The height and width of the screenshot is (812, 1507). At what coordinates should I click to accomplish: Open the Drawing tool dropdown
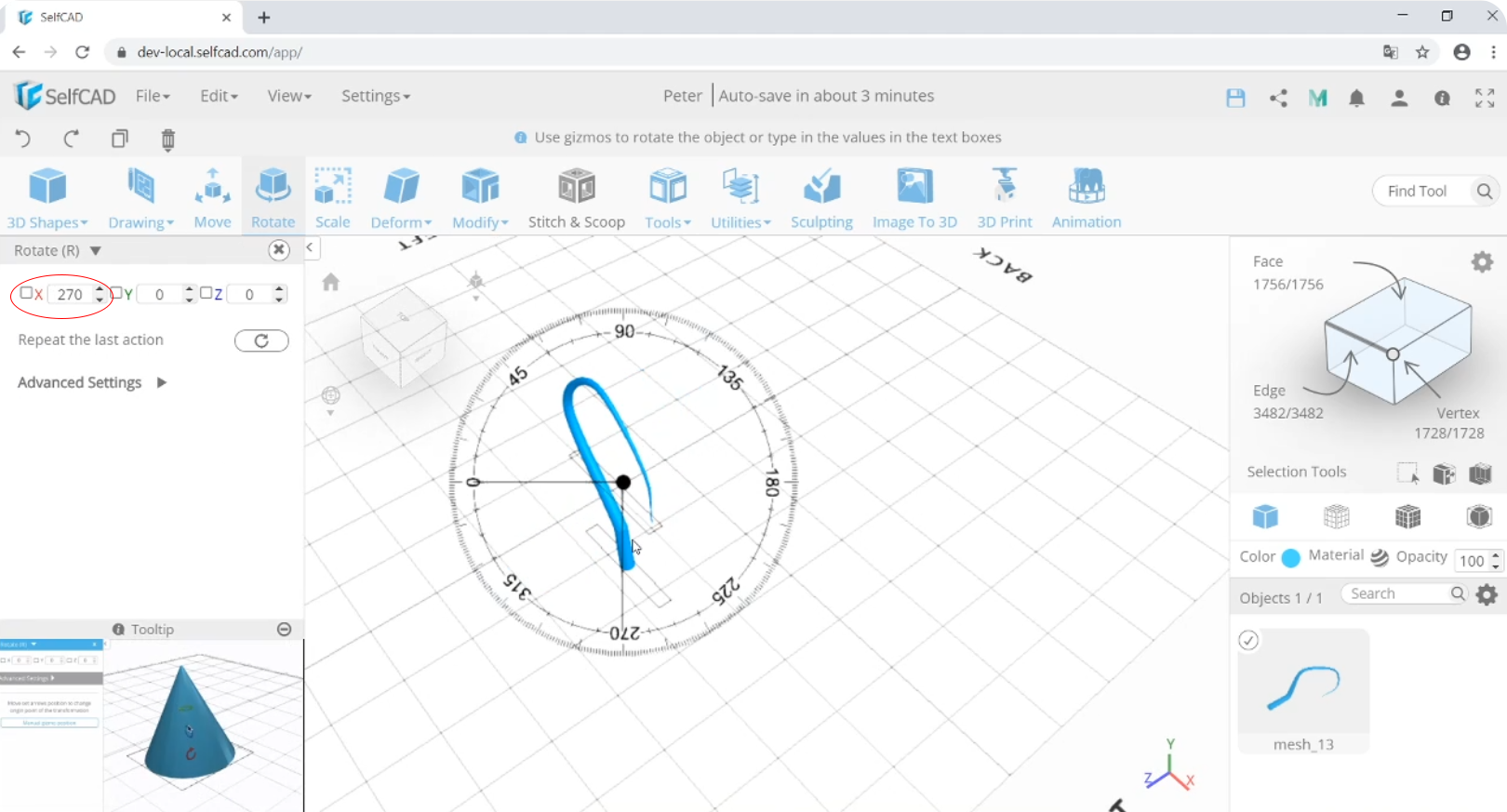pos(140,197)
